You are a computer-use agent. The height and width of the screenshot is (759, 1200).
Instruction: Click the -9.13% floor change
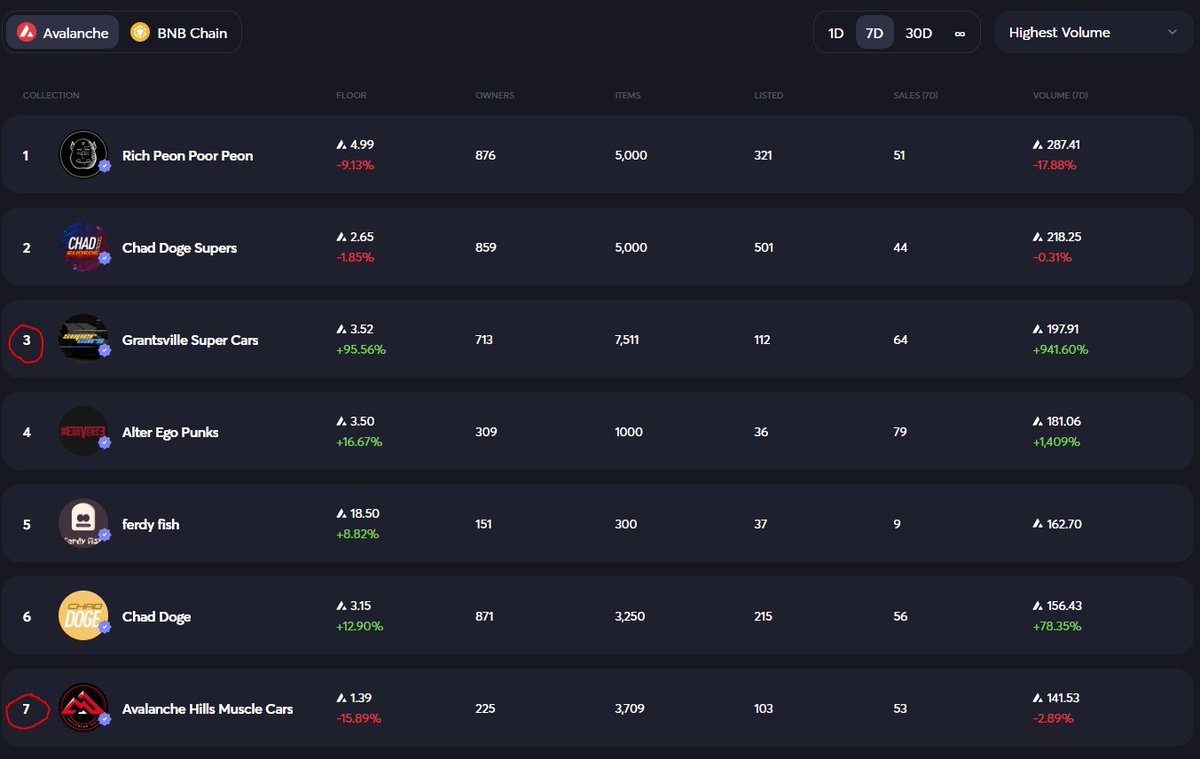pyautogui.click(x=355, y=165)
